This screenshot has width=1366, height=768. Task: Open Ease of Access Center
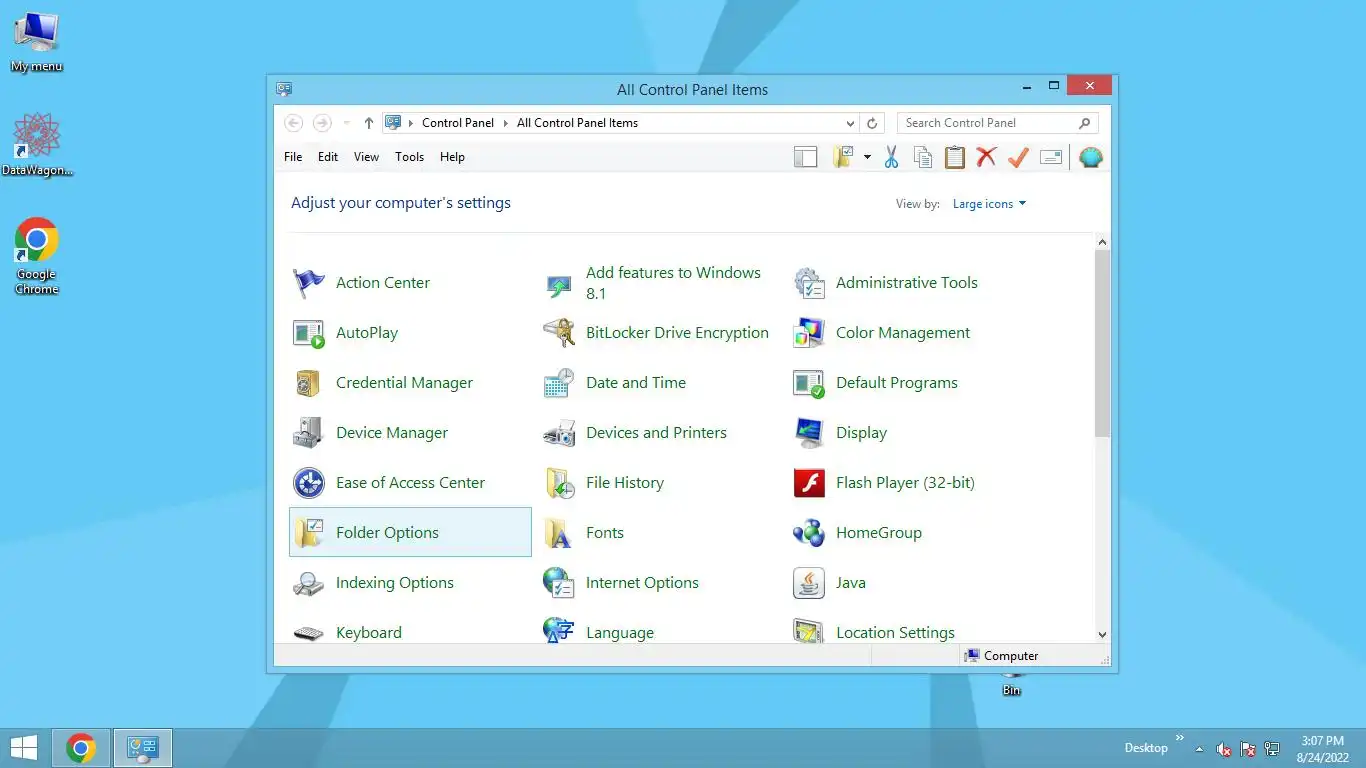coord(388,483)
